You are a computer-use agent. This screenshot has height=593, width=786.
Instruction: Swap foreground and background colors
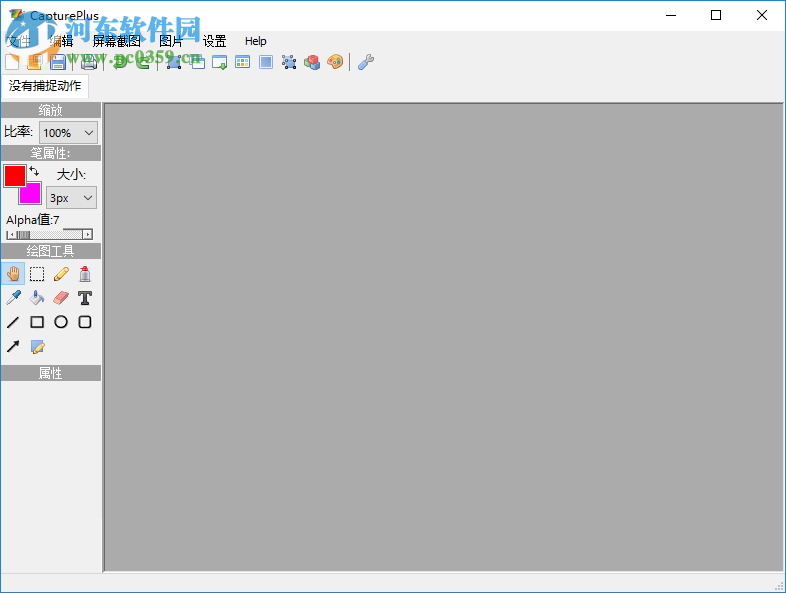pos(34,171)
